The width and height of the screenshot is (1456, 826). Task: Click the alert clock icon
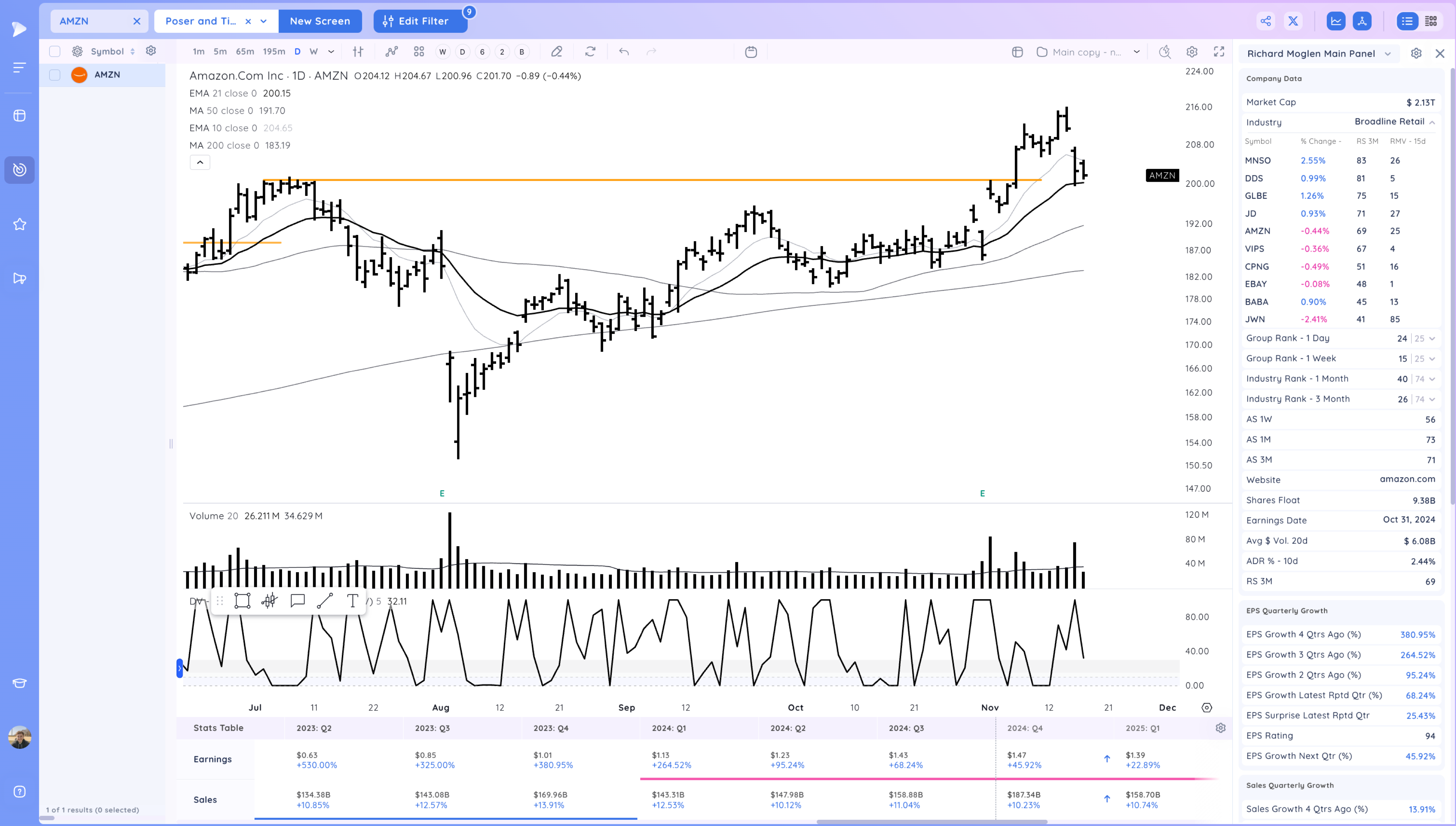[1164, 52]
